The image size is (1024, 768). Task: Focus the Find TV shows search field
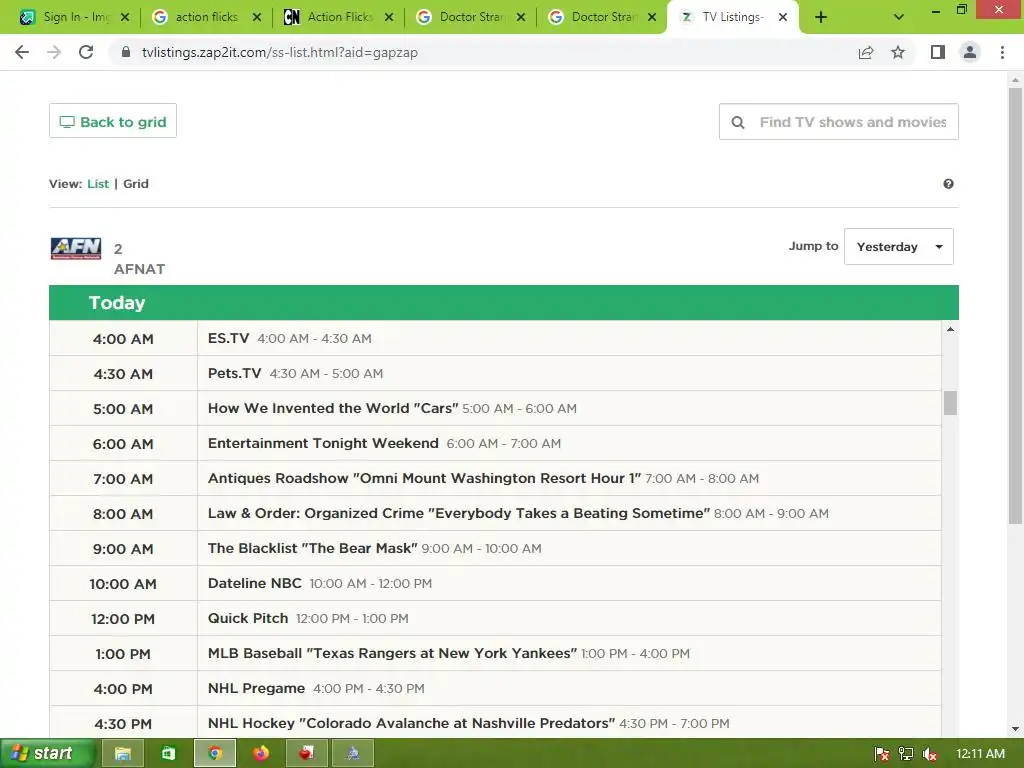(x=839, y=121)
